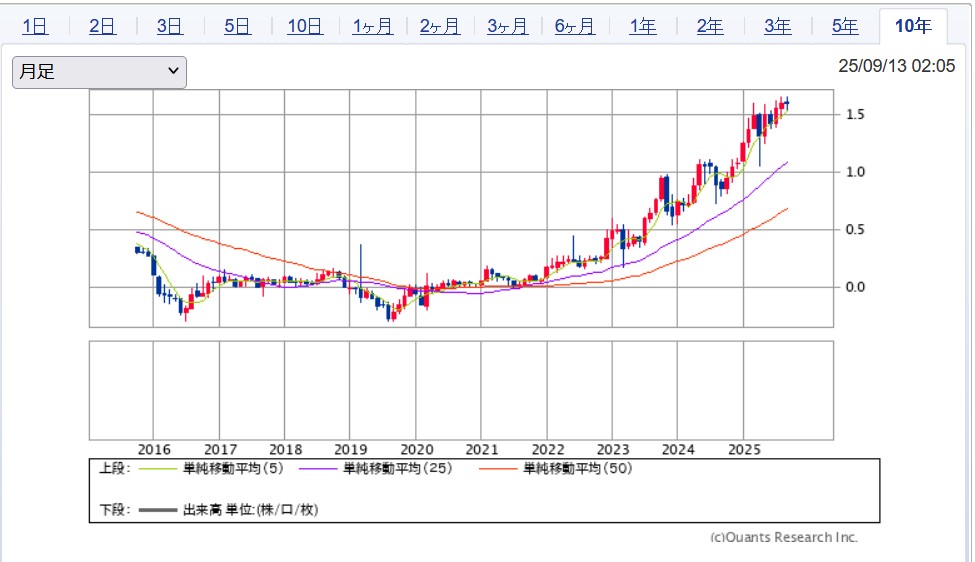Select the 3ヶ月 period tab

[507, 26]
